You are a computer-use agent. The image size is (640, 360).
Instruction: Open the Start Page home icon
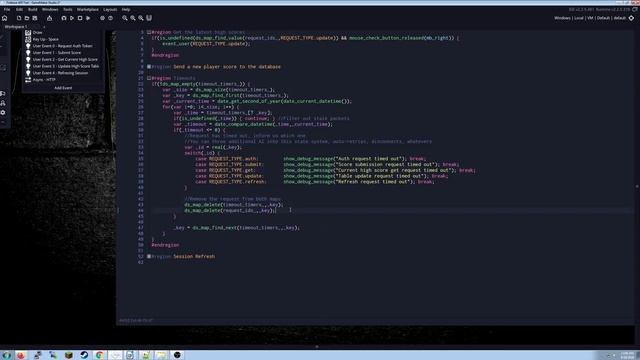coord(5,18)
